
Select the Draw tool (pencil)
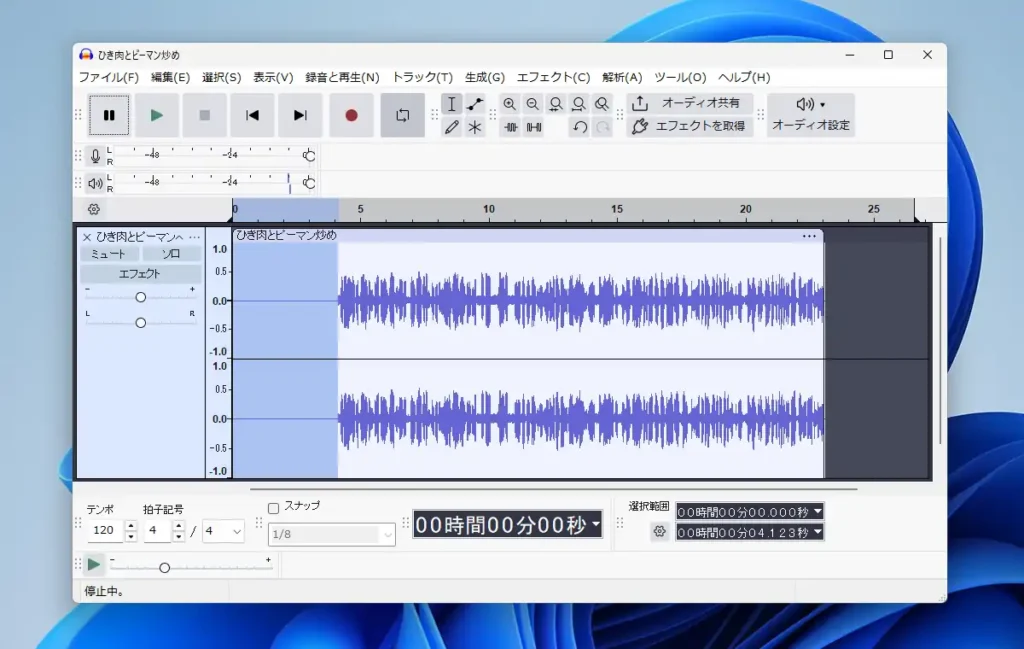tap(452, 127)
